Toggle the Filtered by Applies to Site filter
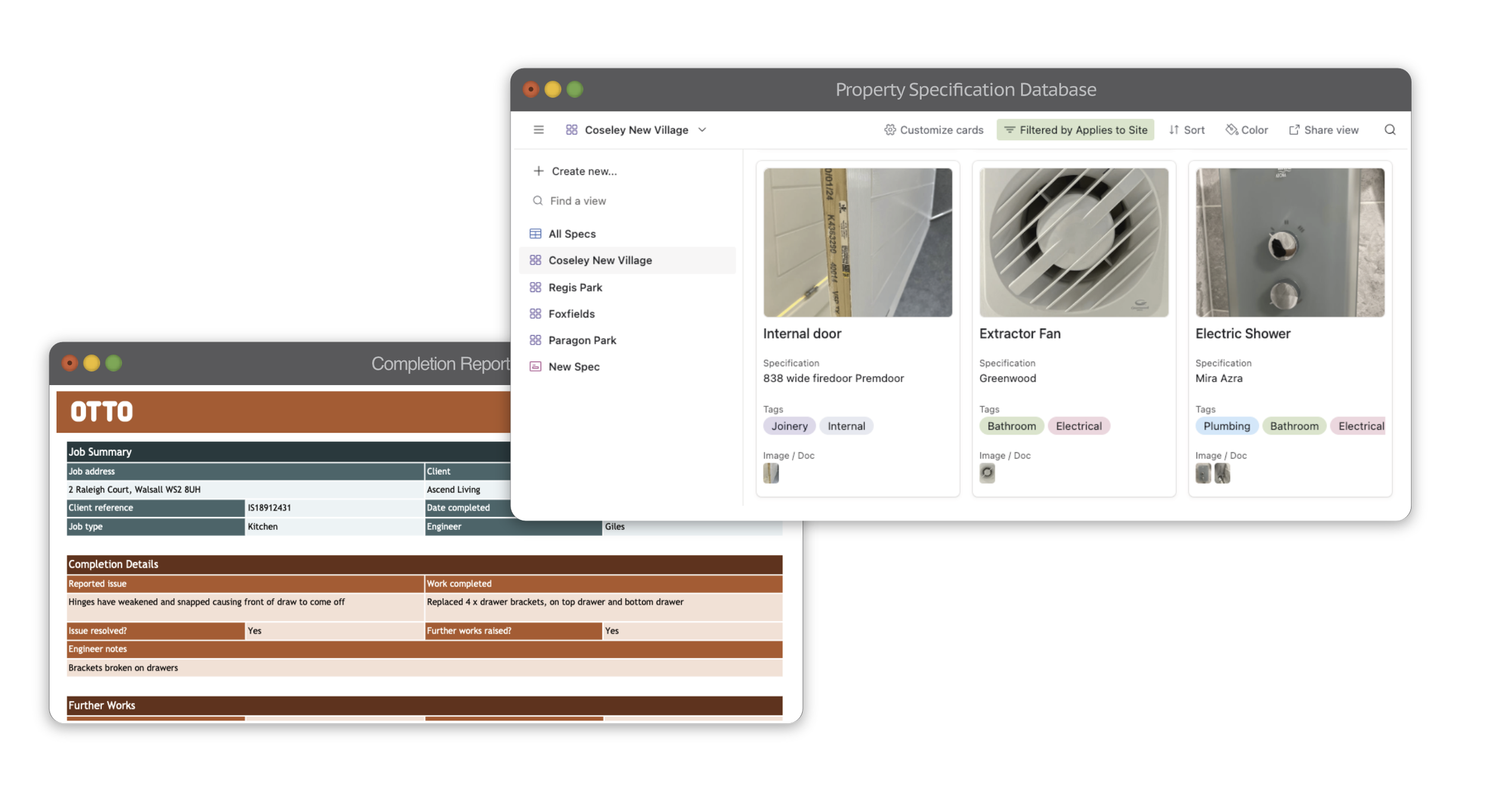The height and width of the screenshot is (812, 1491). pyautogui.click(x=1075, y=130)
